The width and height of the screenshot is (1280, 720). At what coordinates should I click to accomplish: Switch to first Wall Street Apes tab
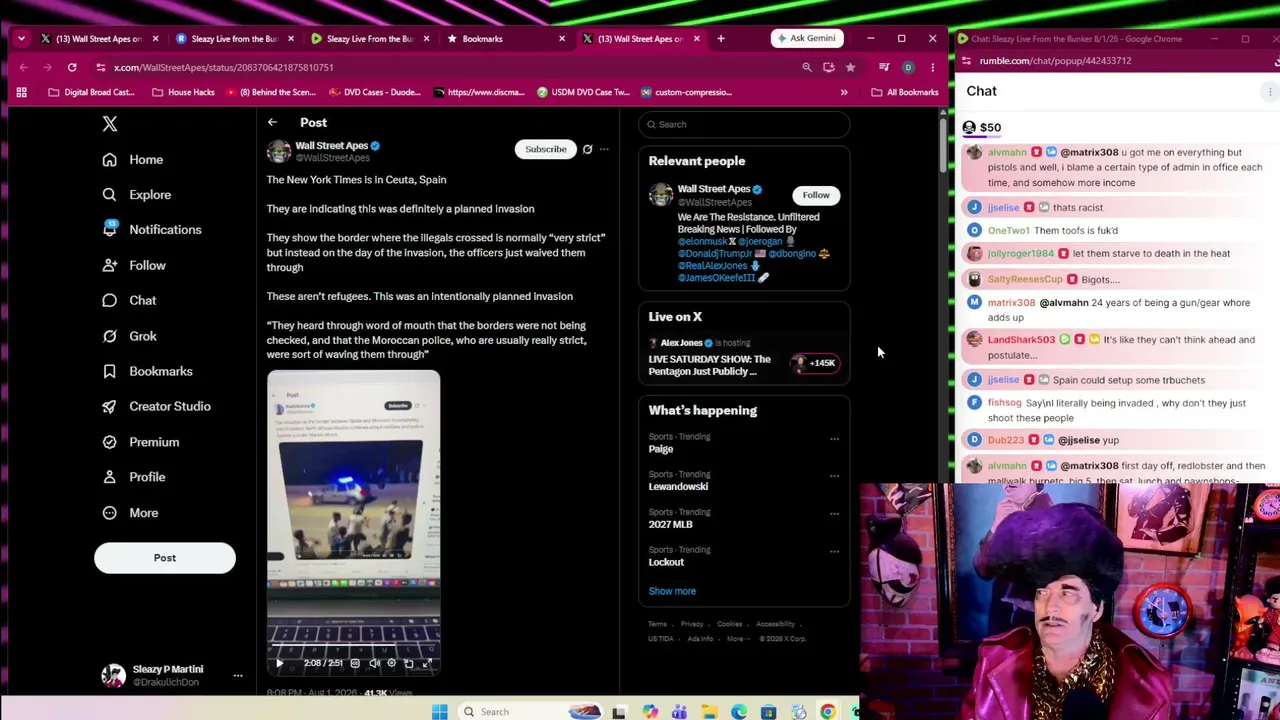point(98,39)
